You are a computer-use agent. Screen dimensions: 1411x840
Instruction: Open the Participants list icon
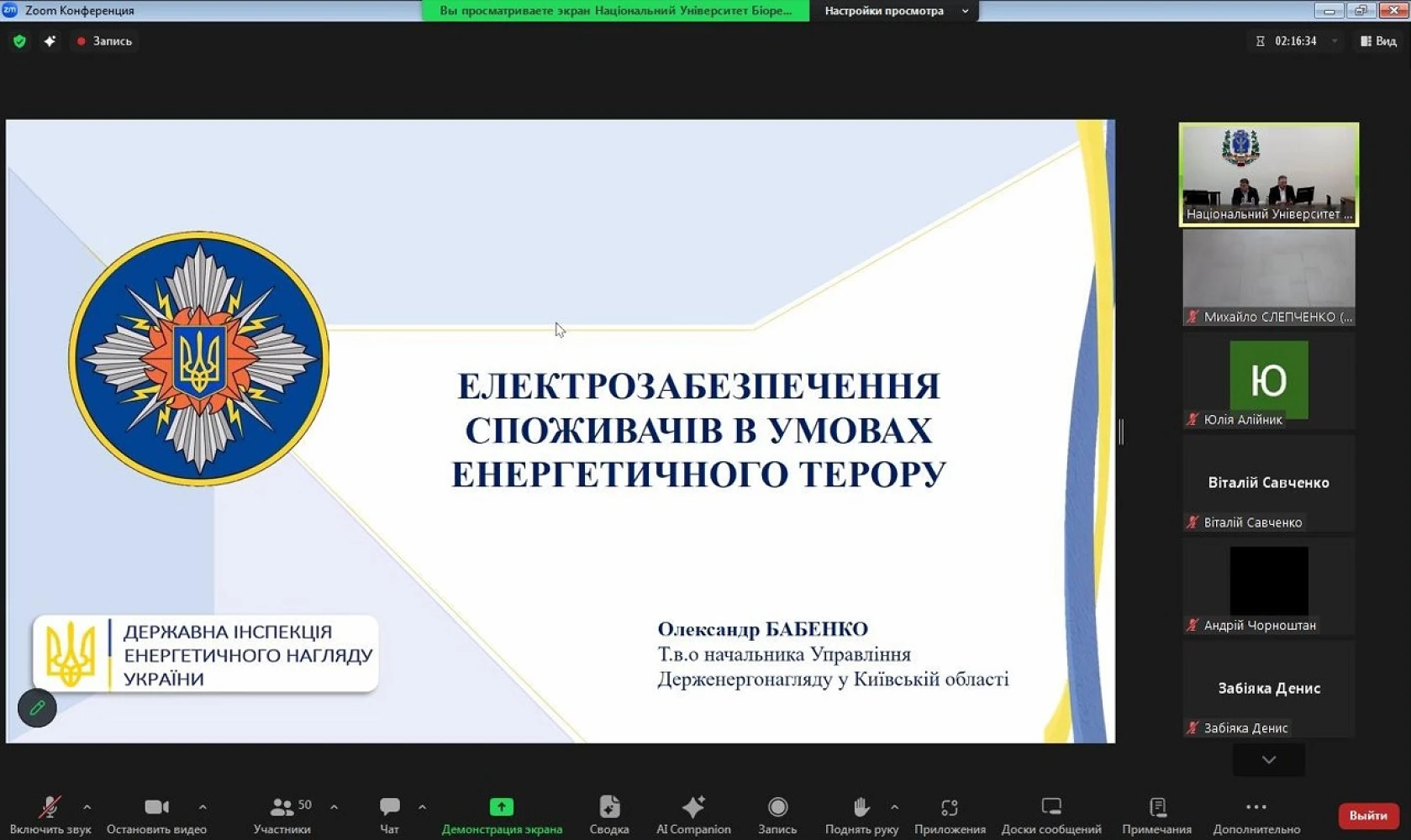click(282, 807)
